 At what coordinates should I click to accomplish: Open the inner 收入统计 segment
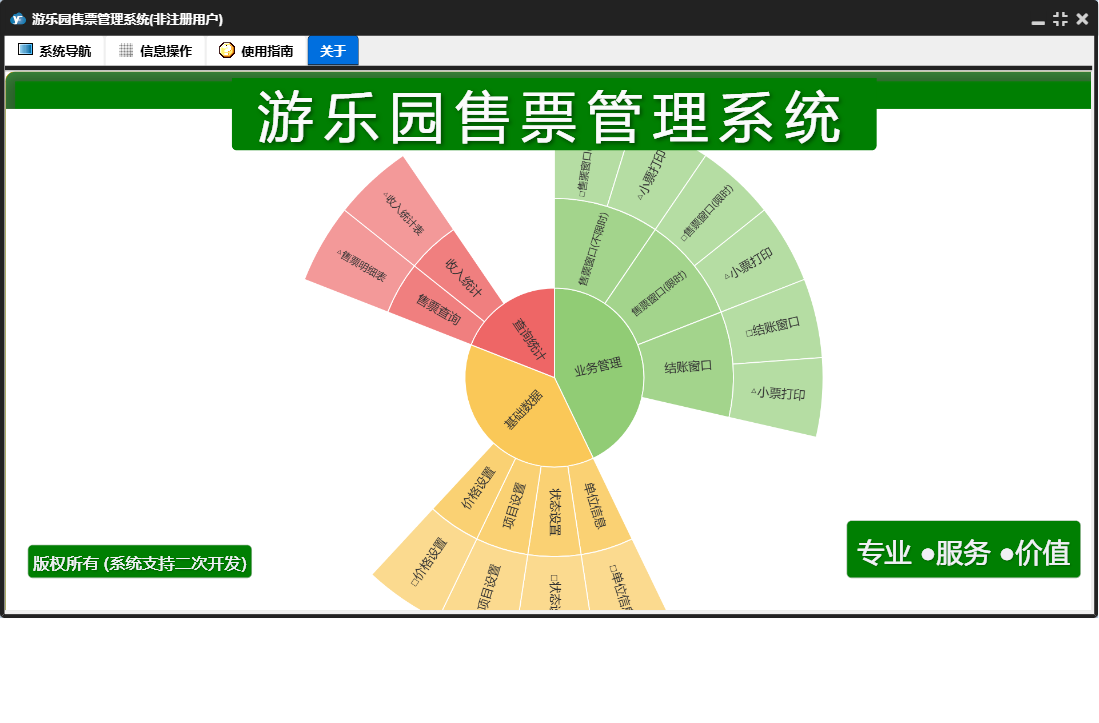[x=461, y=277]
